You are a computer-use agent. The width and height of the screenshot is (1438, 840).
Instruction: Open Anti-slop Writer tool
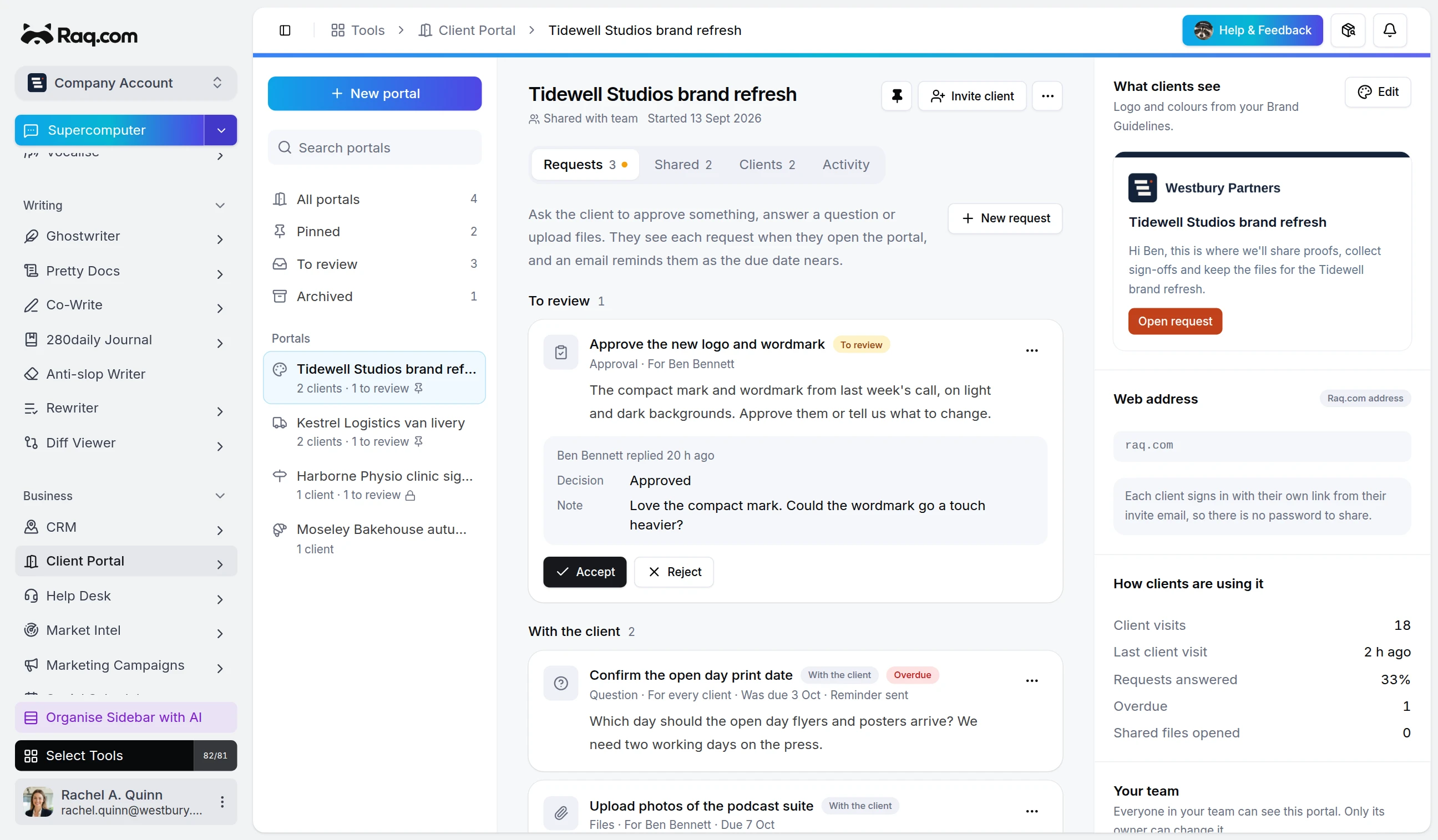[125, 374]
